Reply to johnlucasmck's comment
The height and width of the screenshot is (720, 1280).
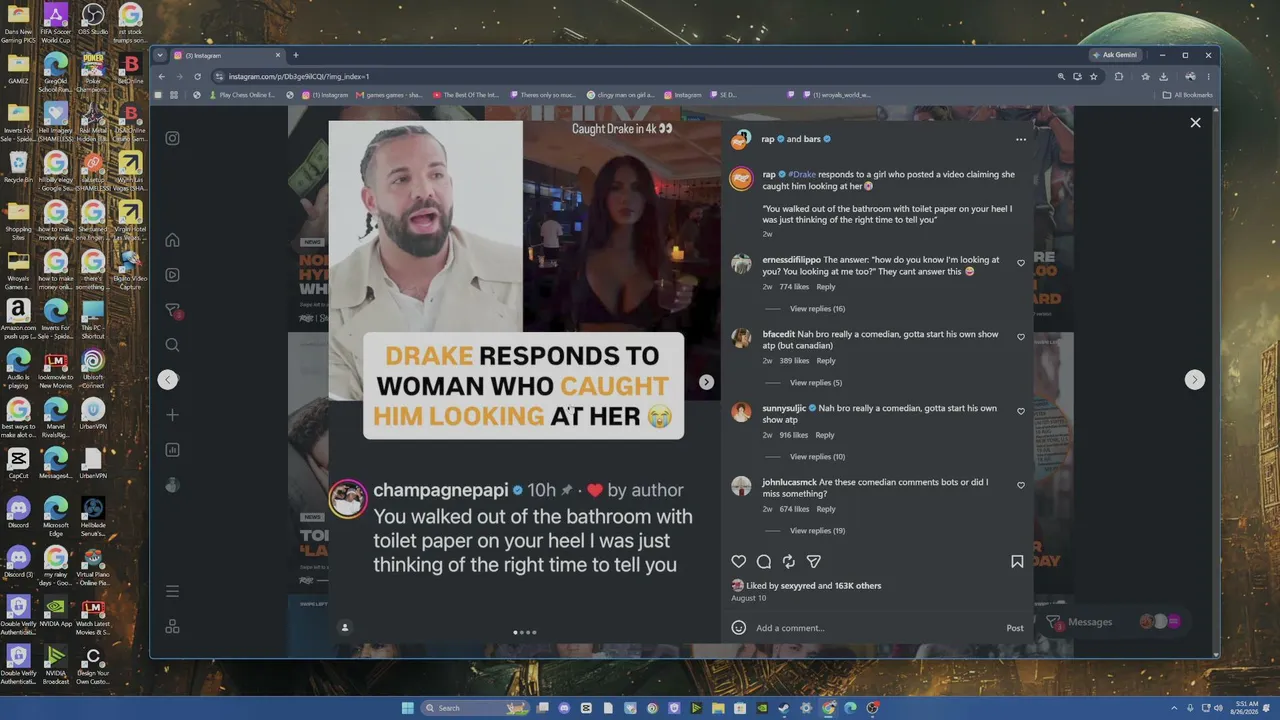point(826,509)
